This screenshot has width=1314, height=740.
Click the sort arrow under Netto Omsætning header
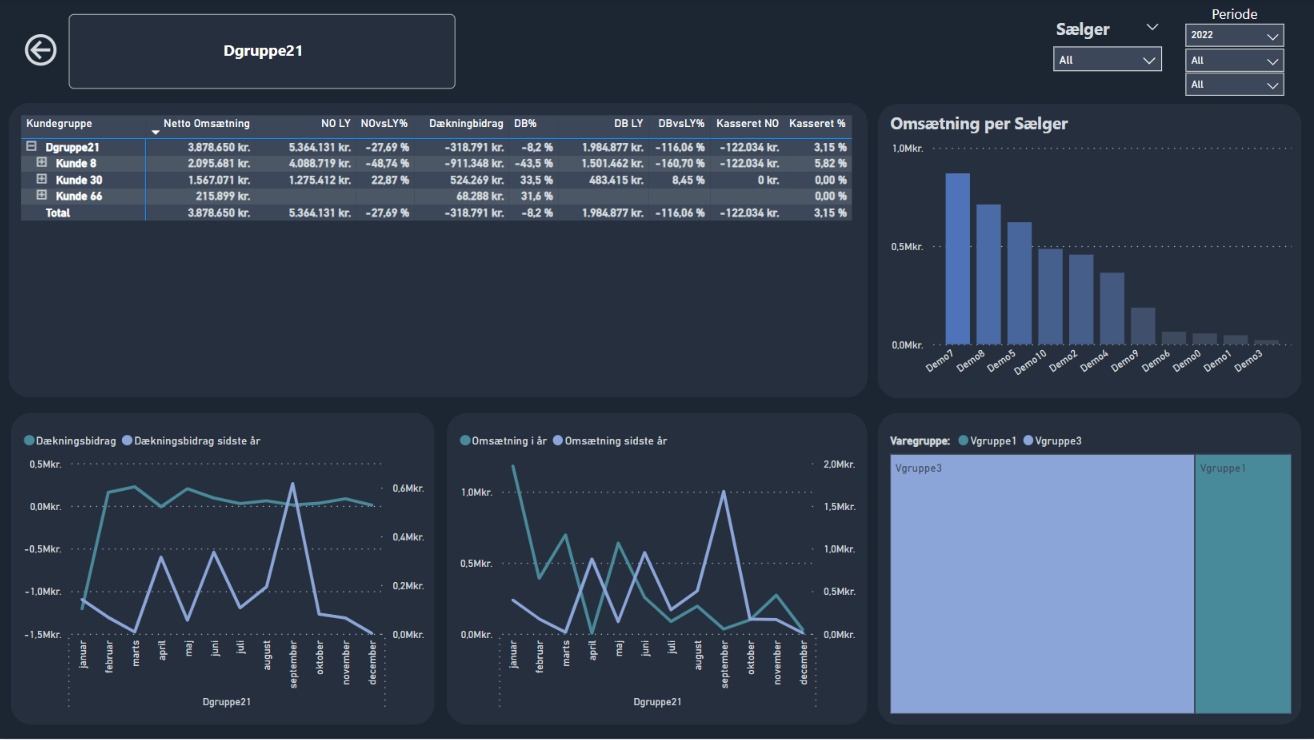[x=155, y=132]
